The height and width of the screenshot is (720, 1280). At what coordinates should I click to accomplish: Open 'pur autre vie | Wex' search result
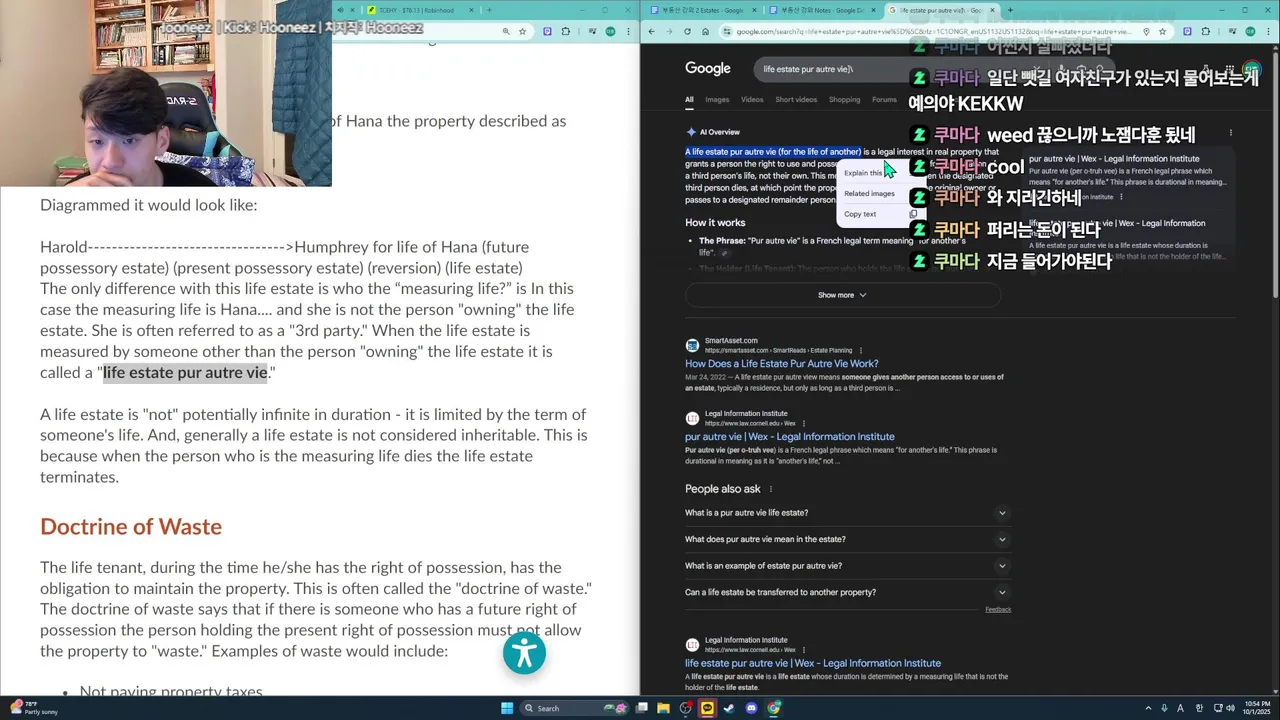click(x=790, y=437)
